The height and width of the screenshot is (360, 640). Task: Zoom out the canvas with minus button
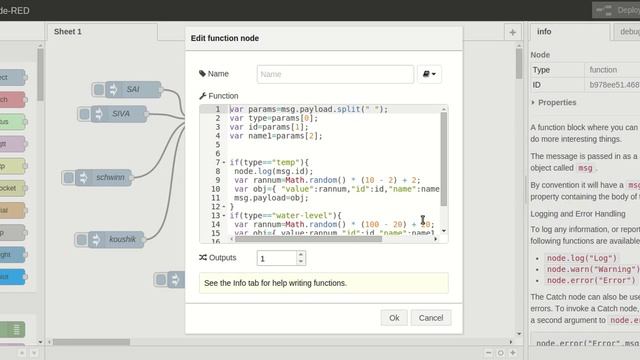(x=489, y=353)
